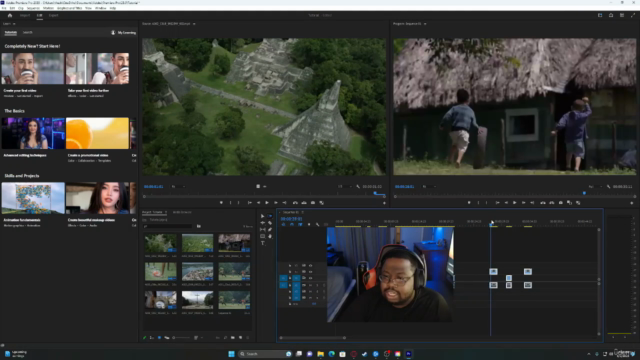Select the Track Select Forward tool
Screen dimensions: 640x360
(x=270, y=216)
